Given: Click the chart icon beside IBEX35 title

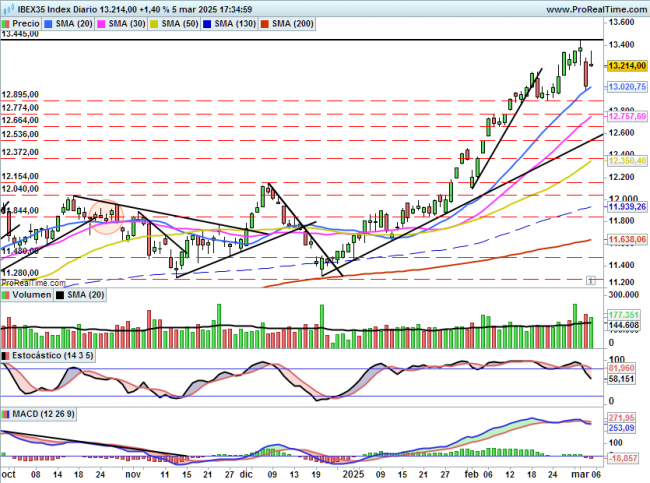Looking at the screenshot, I should [8, 8].
